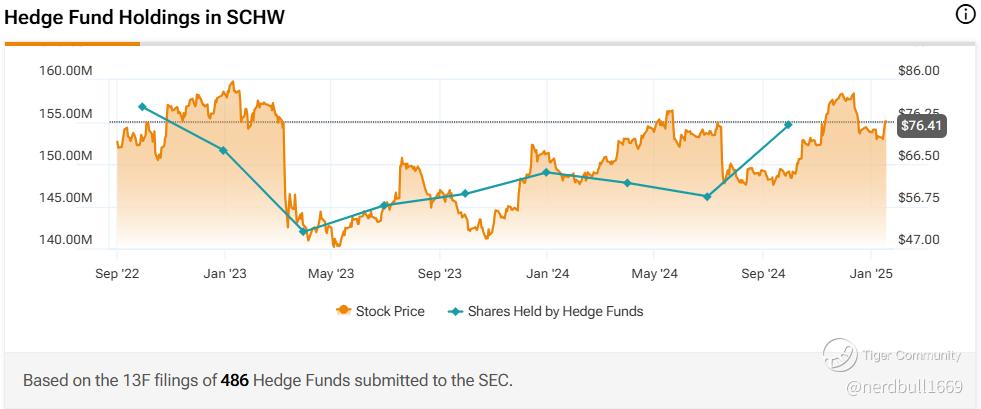981x409 pixels.
Task: Click the orange tab indicator under title
Action: click(x=72, y=44)
